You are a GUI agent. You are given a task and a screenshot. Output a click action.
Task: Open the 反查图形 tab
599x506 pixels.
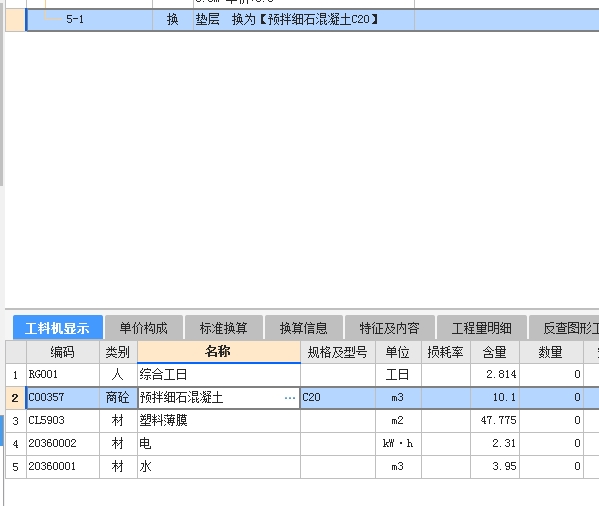point(565,328)
